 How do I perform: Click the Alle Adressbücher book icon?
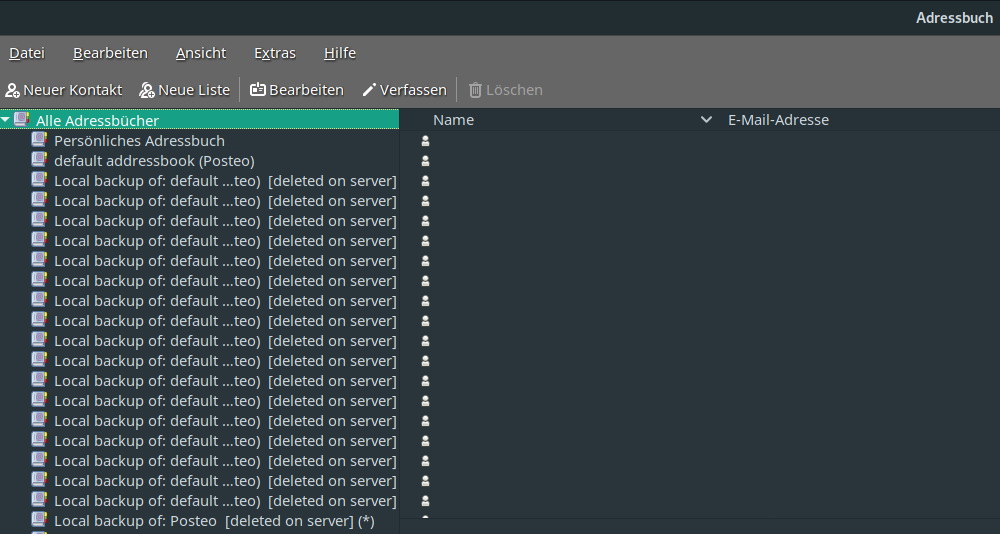tap(22, 120)
